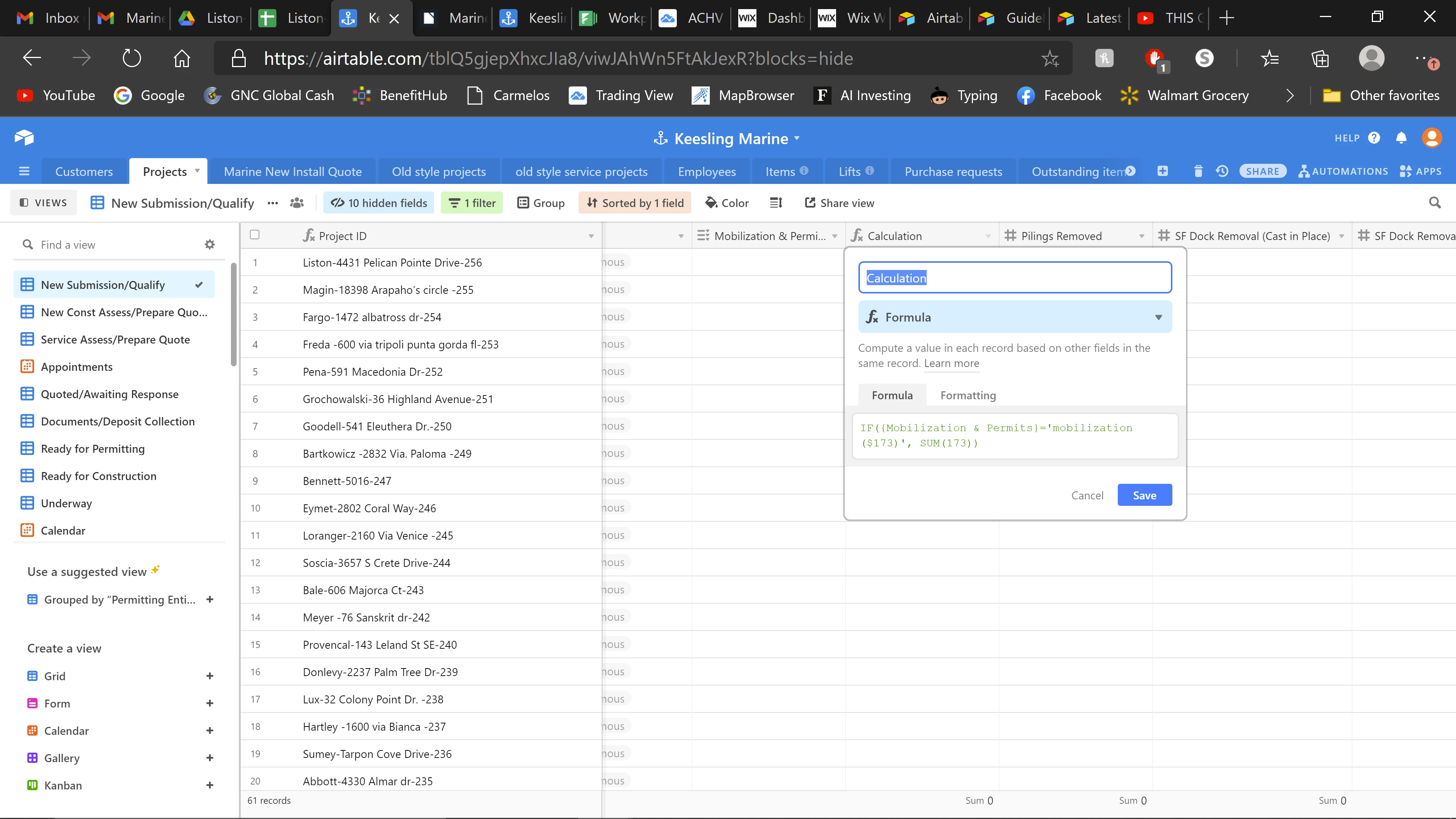Screen dimensions: 1456x819
Task: Change row height icon
Action: [776, 203]
